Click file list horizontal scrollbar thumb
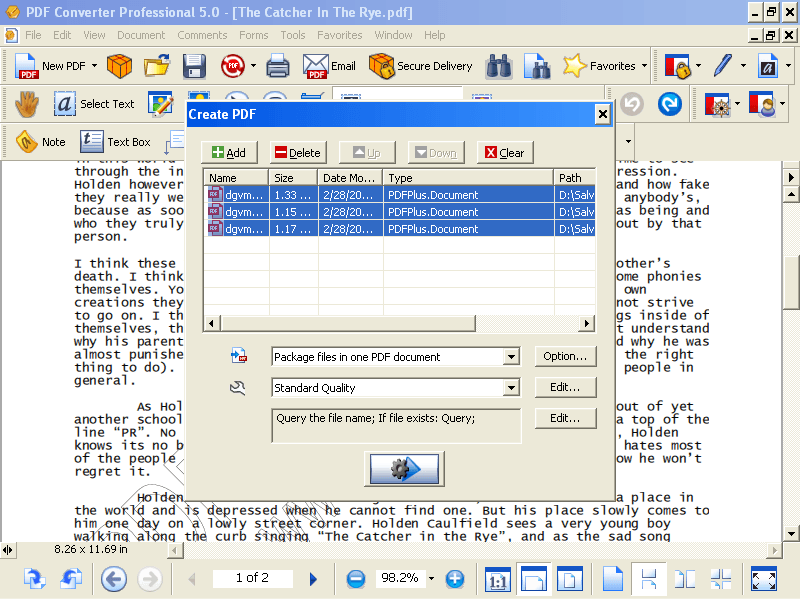This screenshot has height=600, width=800. [348, 323]
